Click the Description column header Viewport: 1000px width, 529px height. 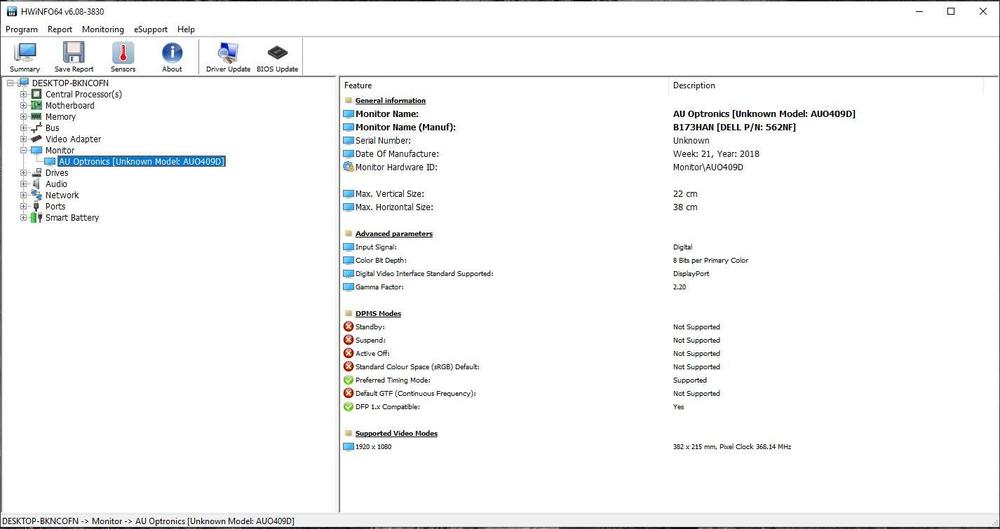(x=694, y=86)
